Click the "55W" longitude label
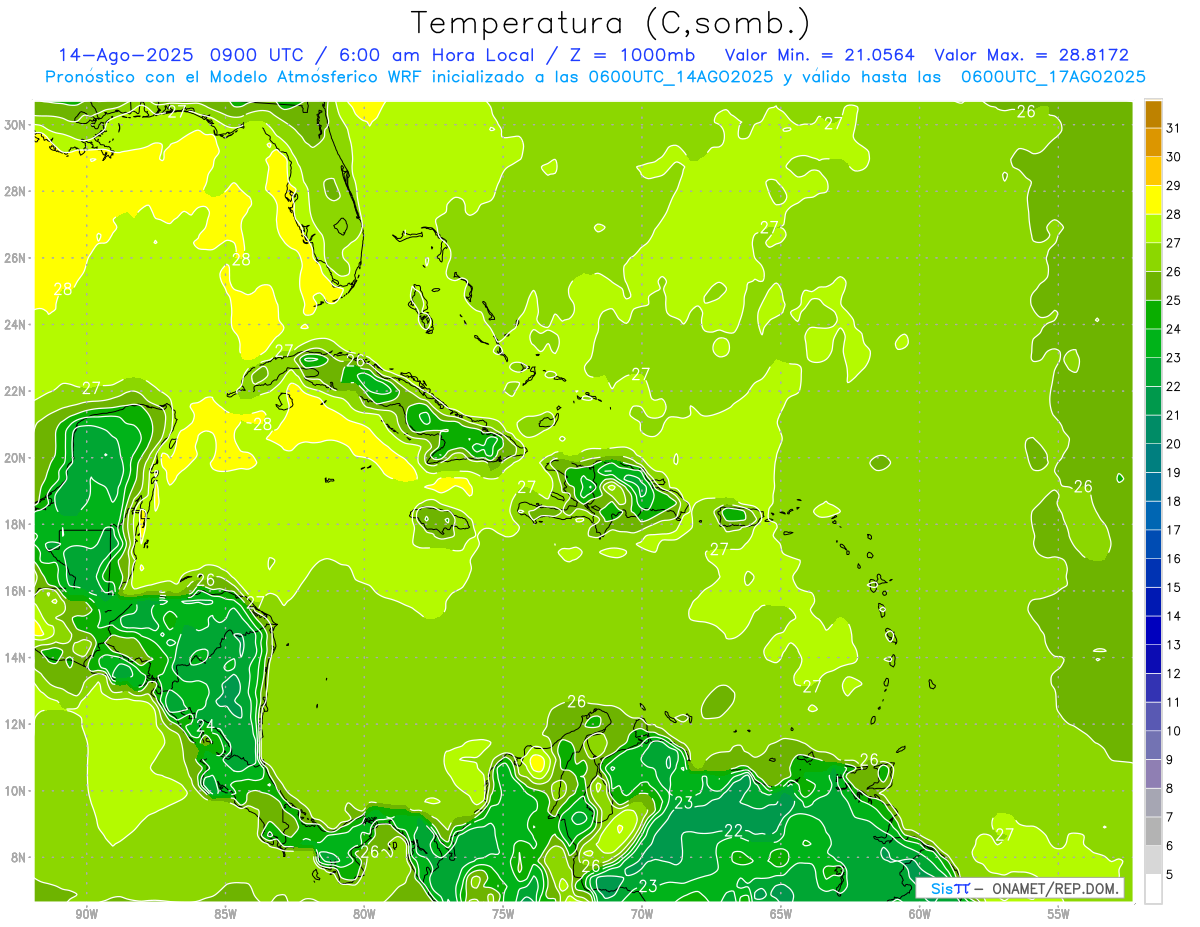This screenshot has height=927, width=1200. coord(1059,914)
